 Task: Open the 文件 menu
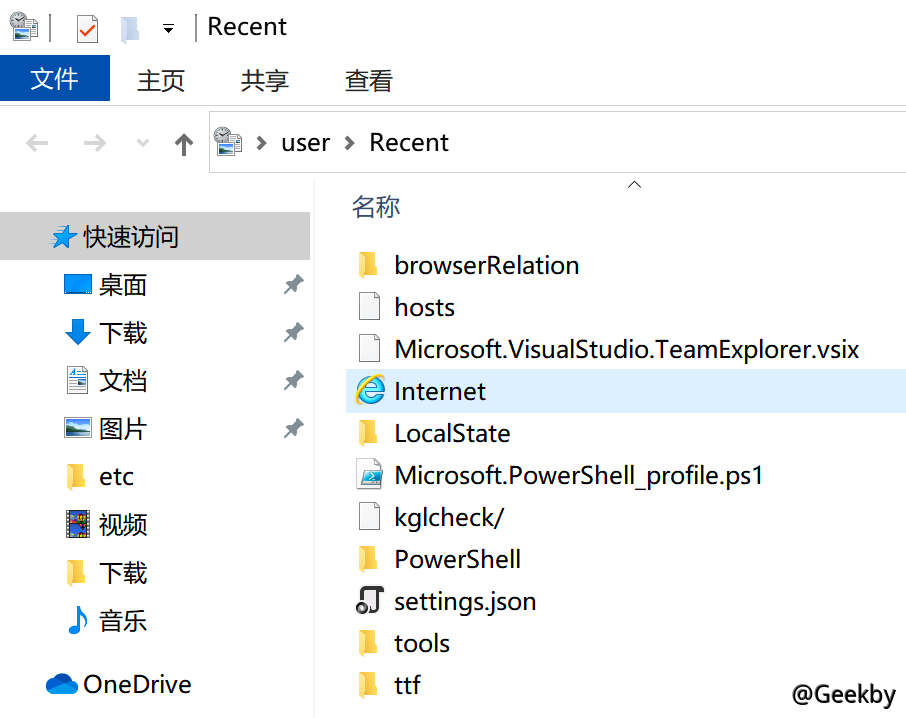pyautogui.click(x=55, y=80)
